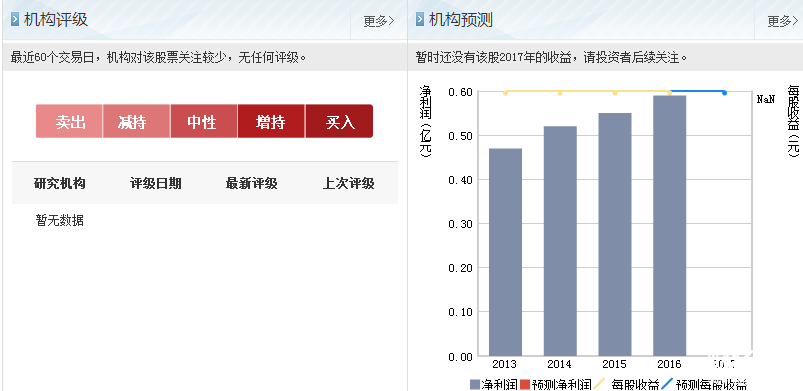803x391 pixels.
Task: Click the gray 净利润 legend swatch
Action: (x=475, y=385)
